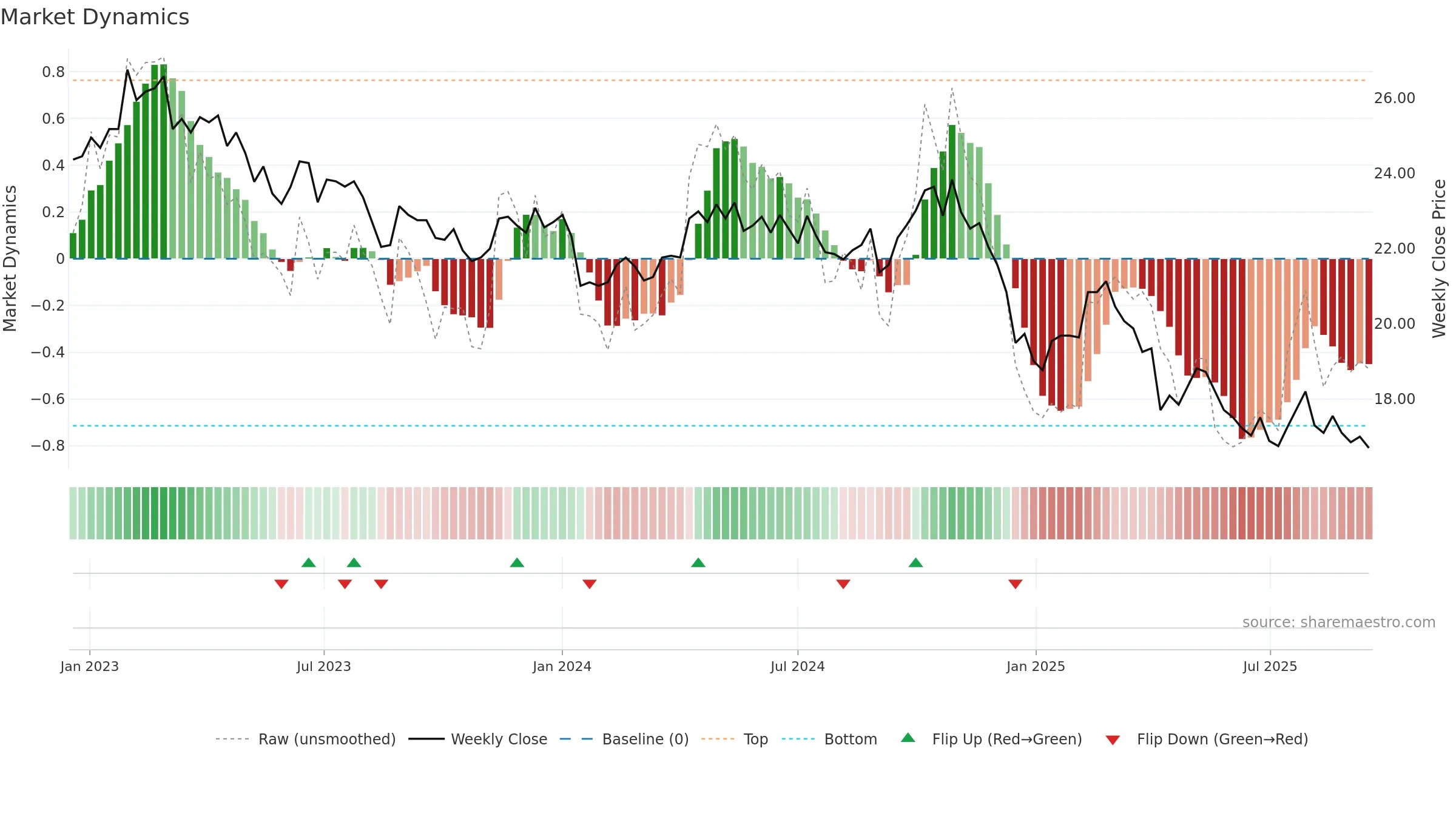Viewport: 1456px width, 819px height.
Task: Select the earliest red Flip Down marker
Action: click(x=281, y=584)
